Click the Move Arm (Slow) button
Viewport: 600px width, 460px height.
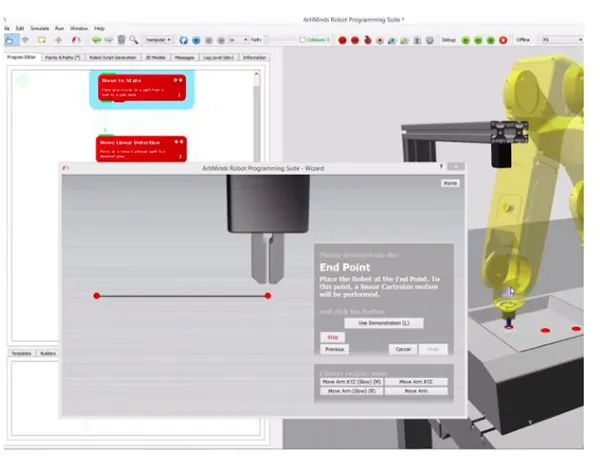pos(352,391)
